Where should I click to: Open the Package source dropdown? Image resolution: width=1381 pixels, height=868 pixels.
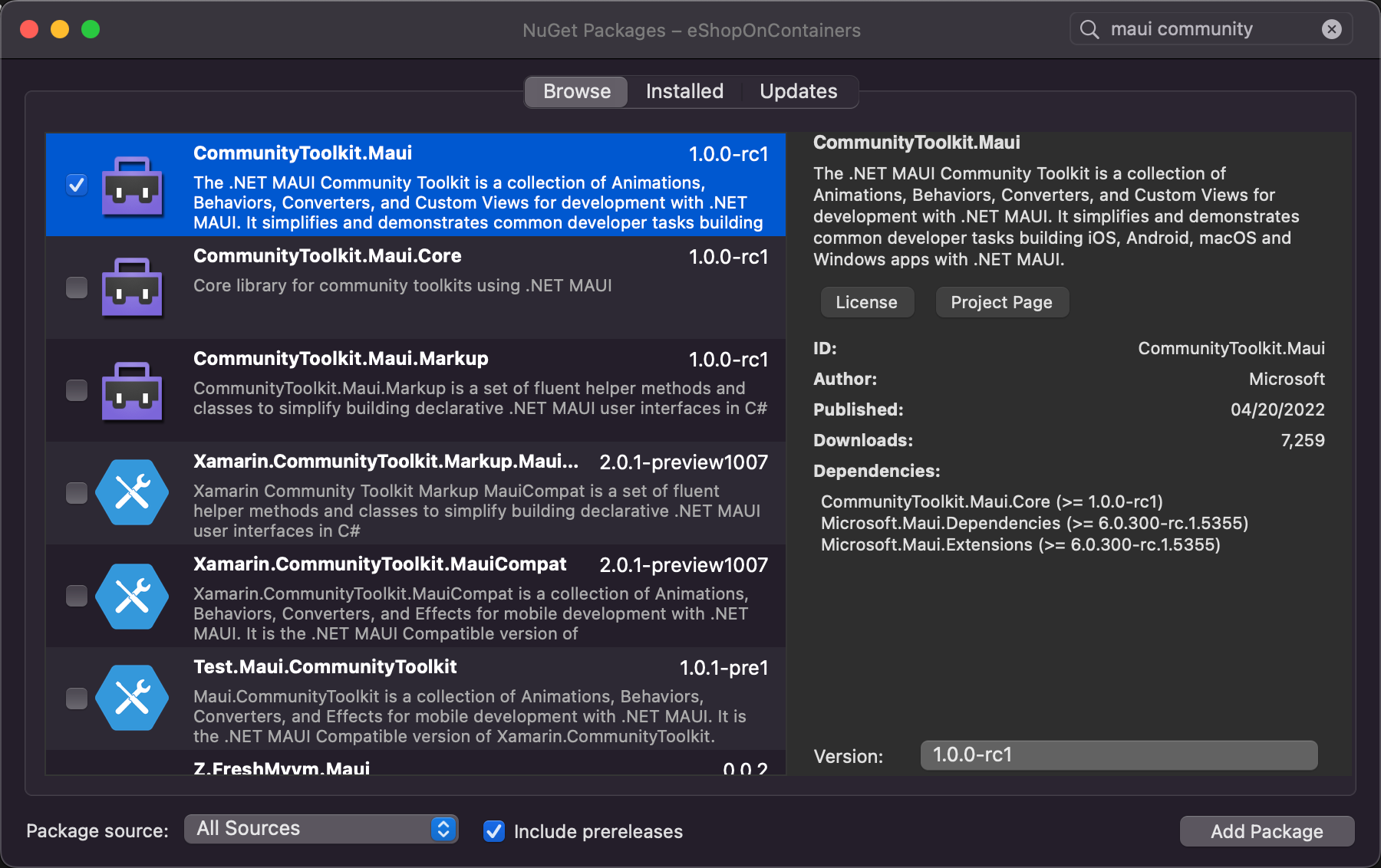tap(321, 829)
